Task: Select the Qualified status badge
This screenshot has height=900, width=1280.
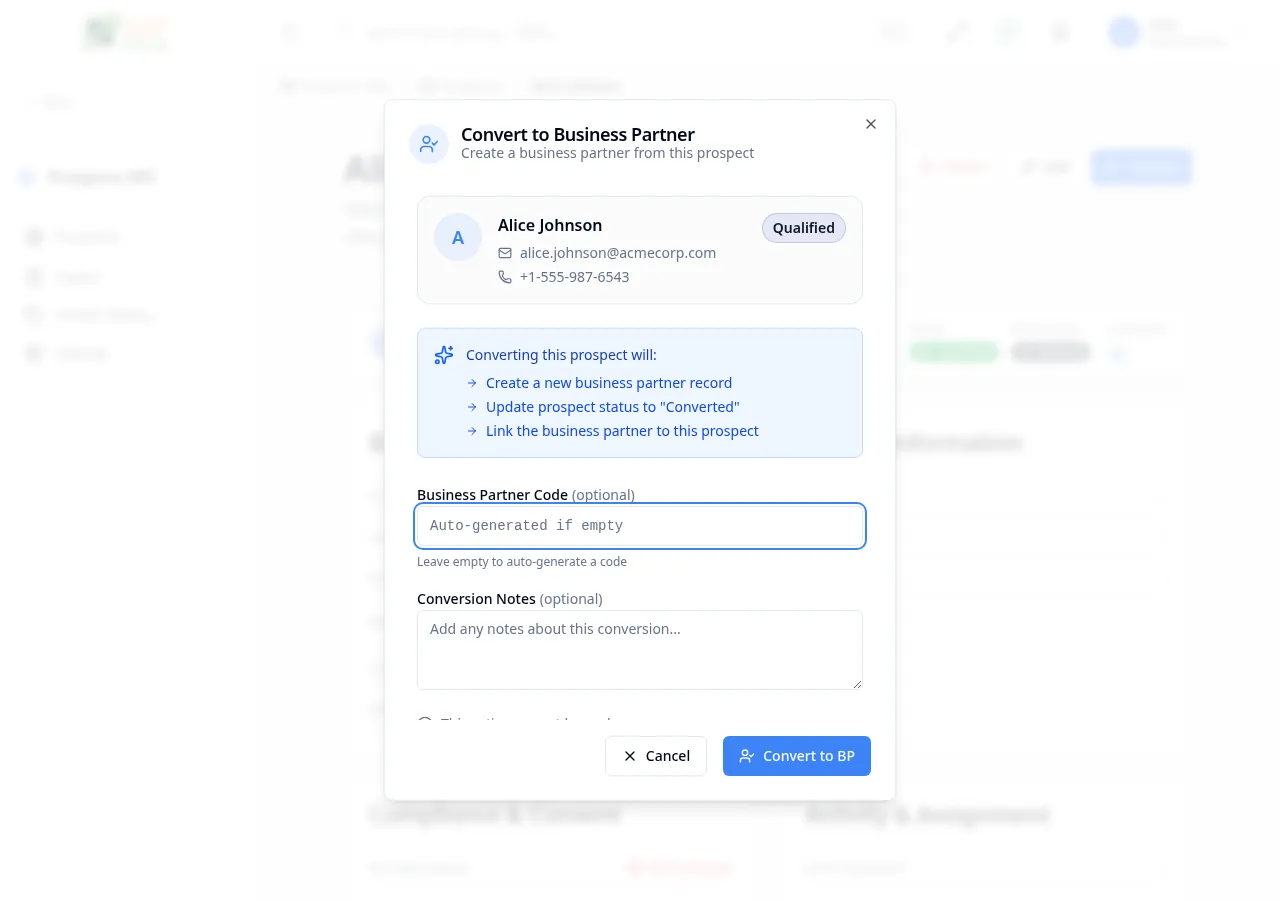Action: tap(803, 228)
